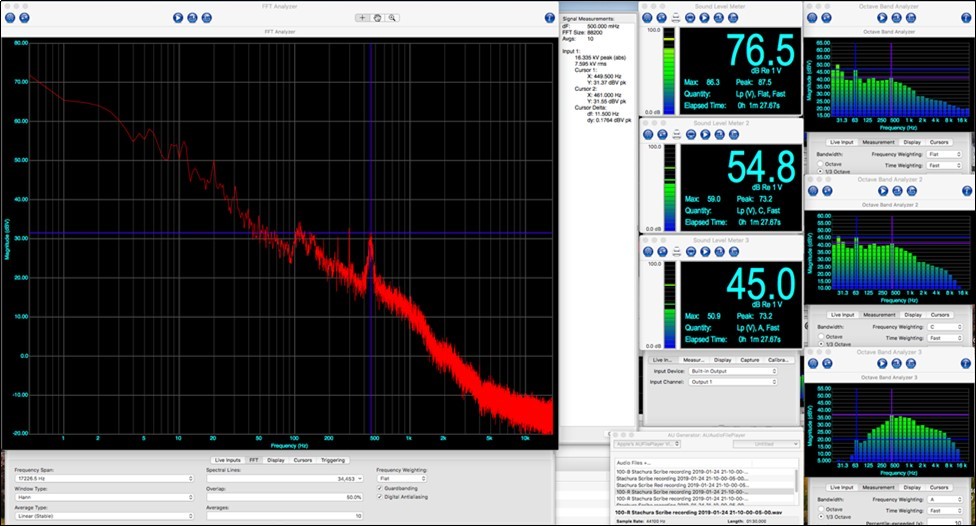
Task: Select the magnifier zoom tool in FFT Analyzer
Action: [393, 17]
